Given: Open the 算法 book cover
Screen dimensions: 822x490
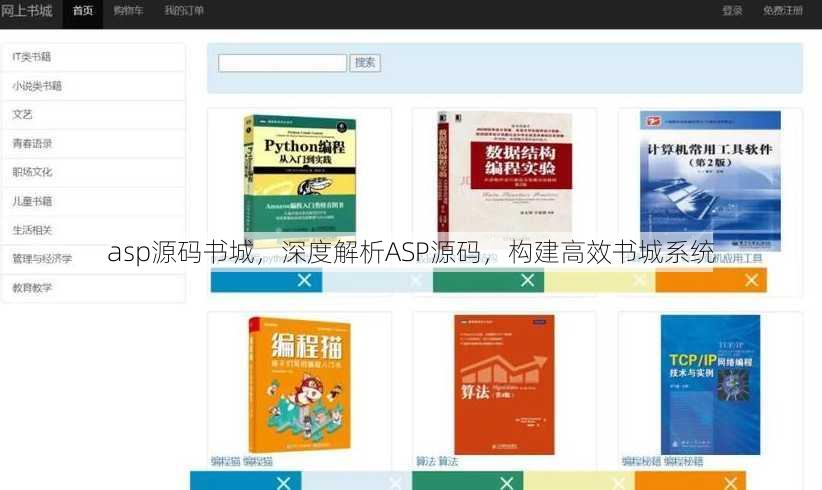Looking at the screenshot, I should 504,385.
